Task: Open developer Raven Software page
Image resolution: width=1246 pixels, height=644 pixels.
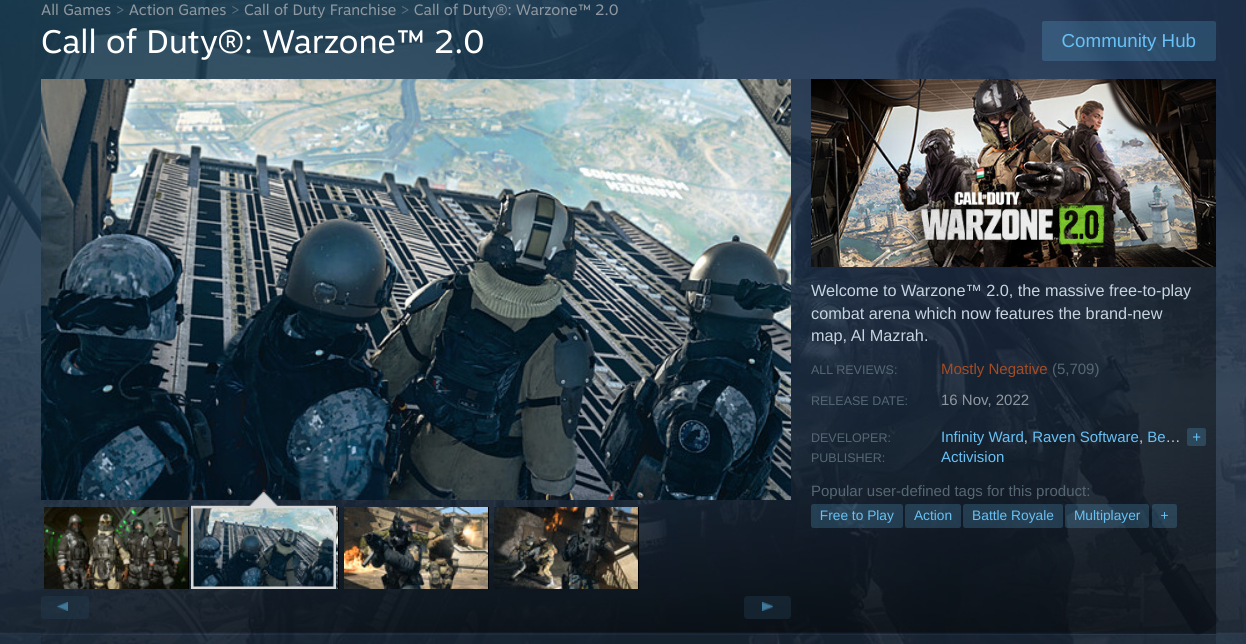Action: pos(1085,437)
